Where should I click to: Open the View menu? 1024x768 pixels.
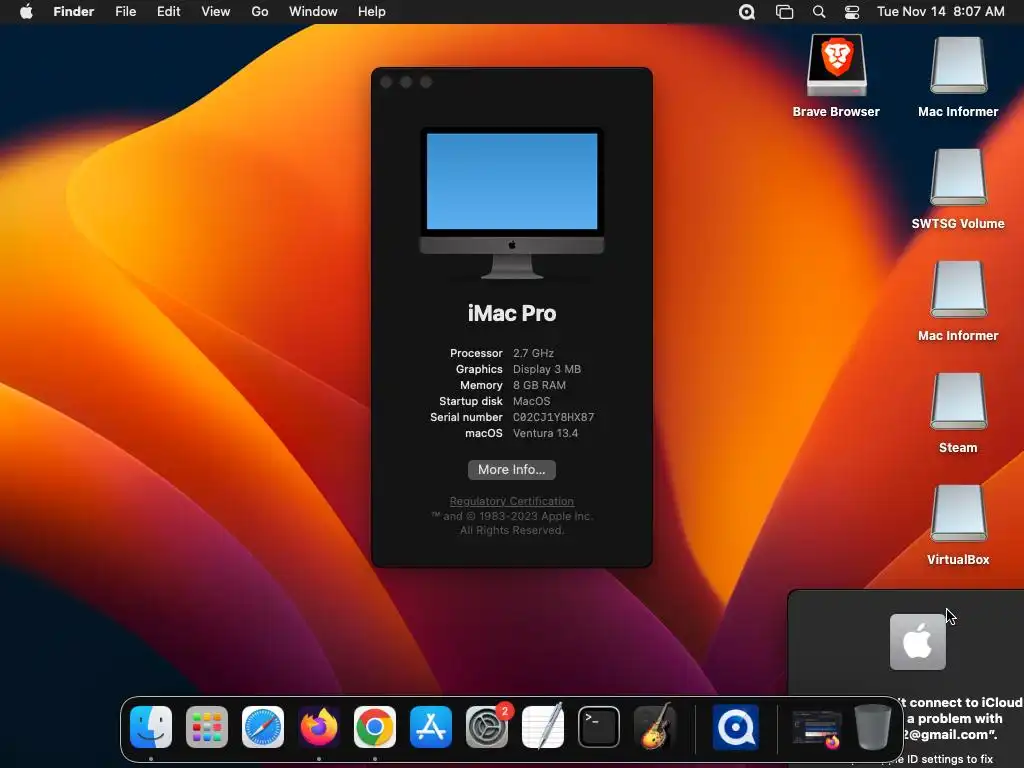click(x=216, y=11)
